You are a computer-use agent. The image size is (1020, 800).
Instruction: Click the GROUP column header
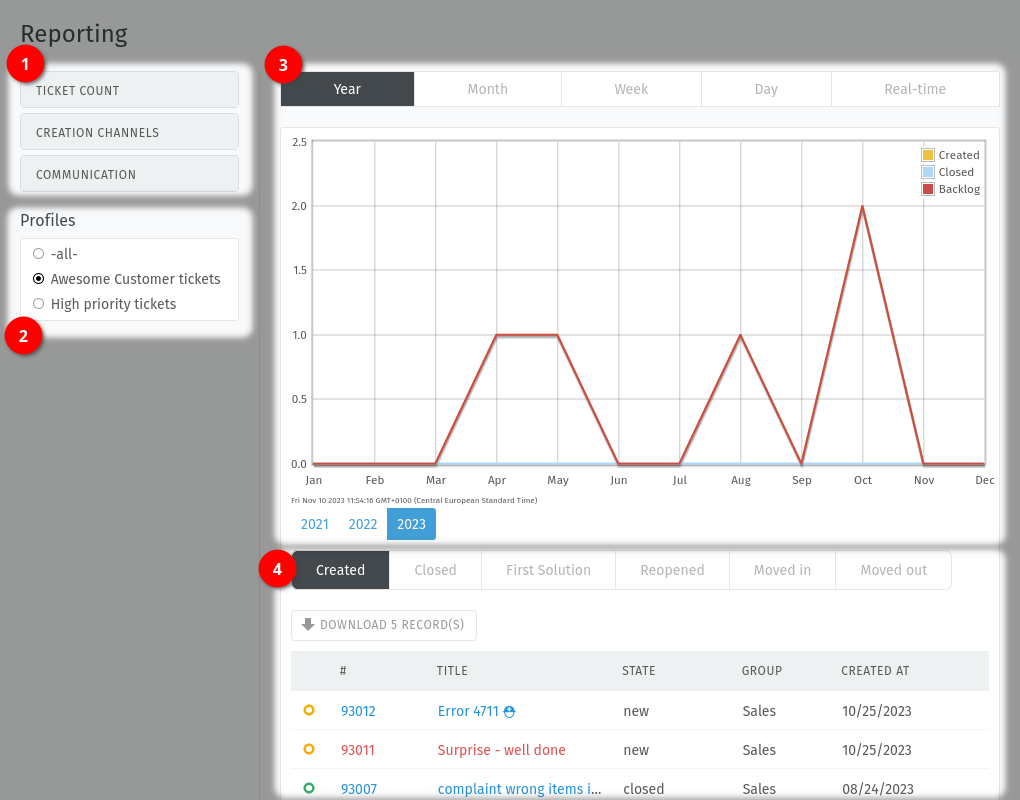(762, 671)
